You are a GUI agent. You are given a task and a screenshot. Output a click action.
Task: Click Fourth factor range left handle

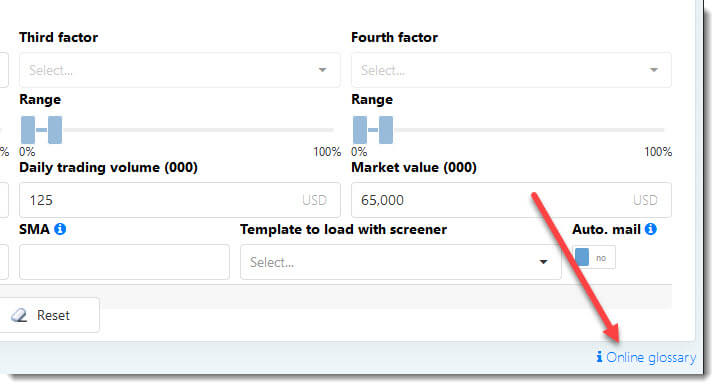pos(360,130)
